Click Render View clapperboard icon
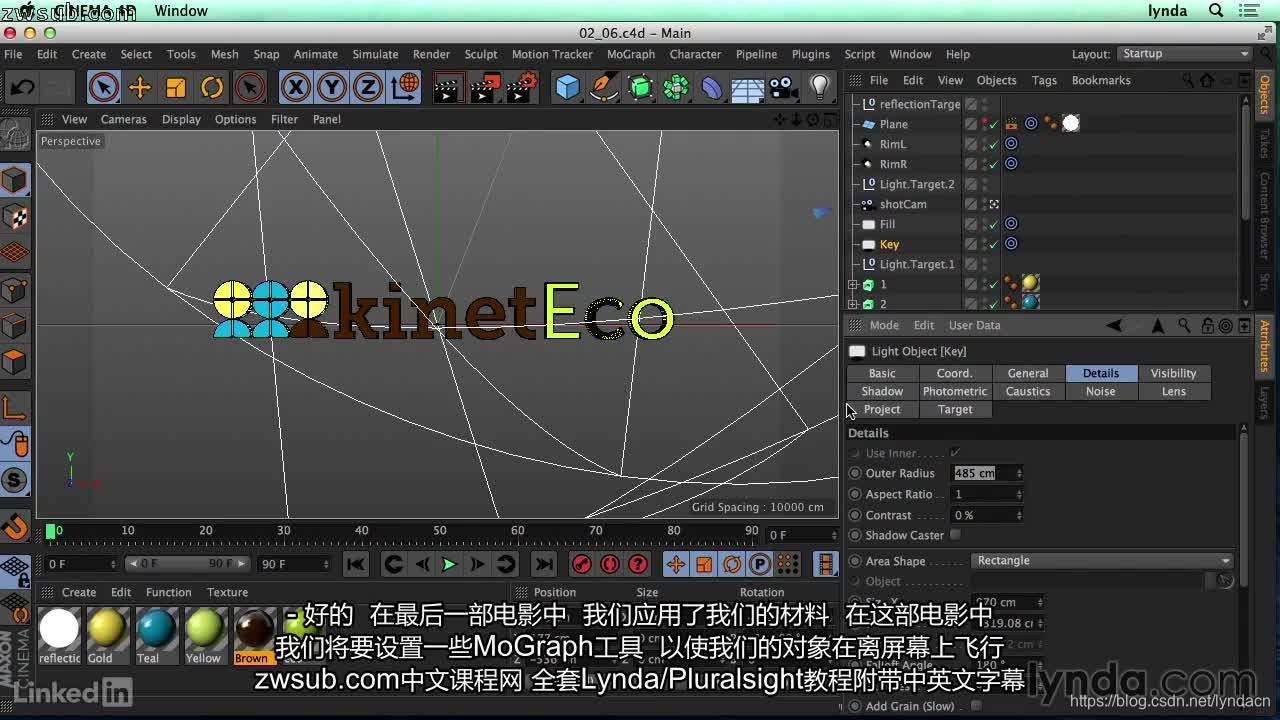The width and height of the screenshot is (1280, 720). [x=448, y=88]
